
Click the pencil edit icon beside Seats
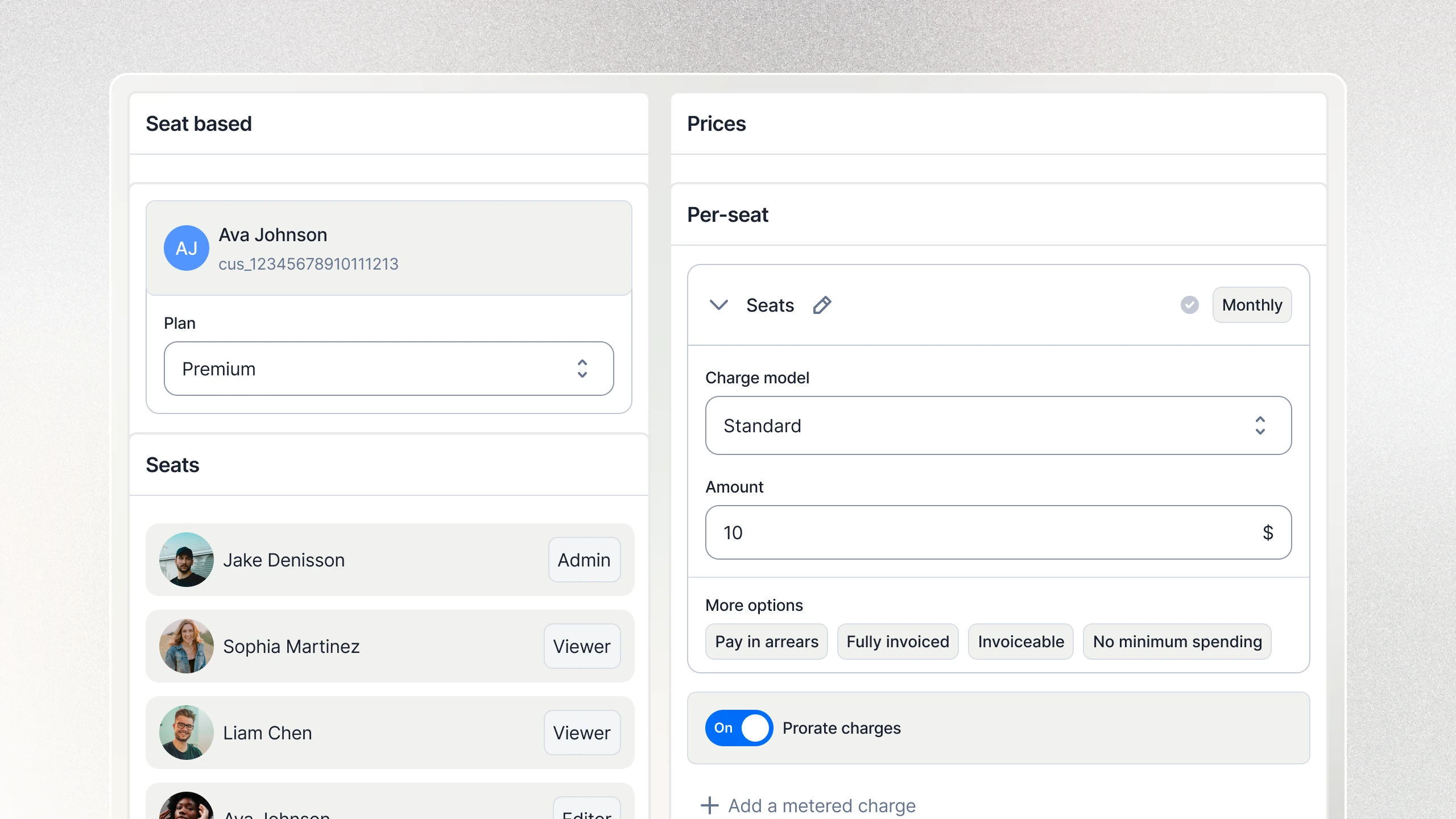tap(822, 305)
